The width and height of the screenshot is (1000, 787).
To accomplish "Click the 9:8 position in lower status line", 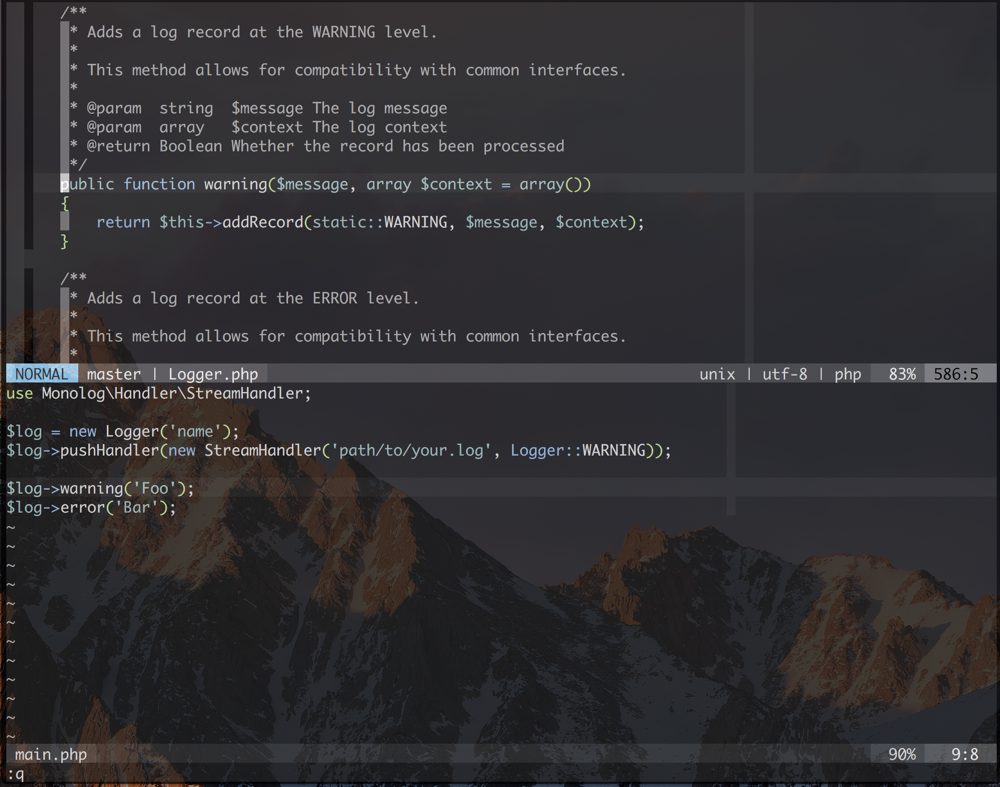I will 964,754.
